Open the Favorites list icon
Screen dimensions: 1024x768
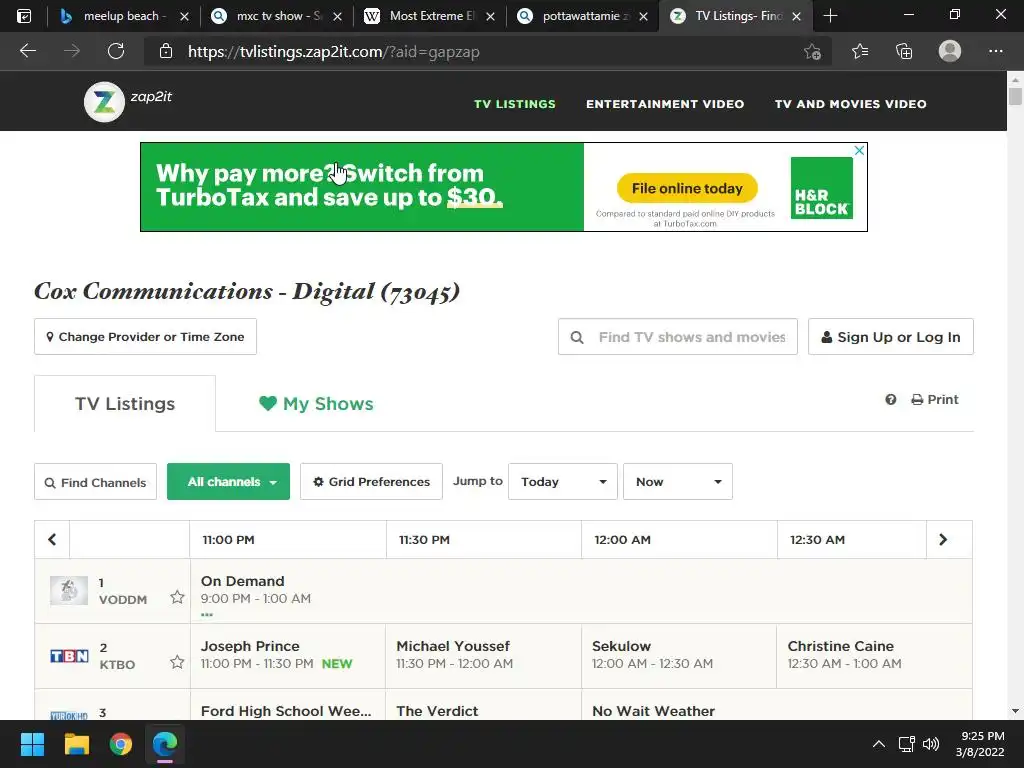pos(859,51)
